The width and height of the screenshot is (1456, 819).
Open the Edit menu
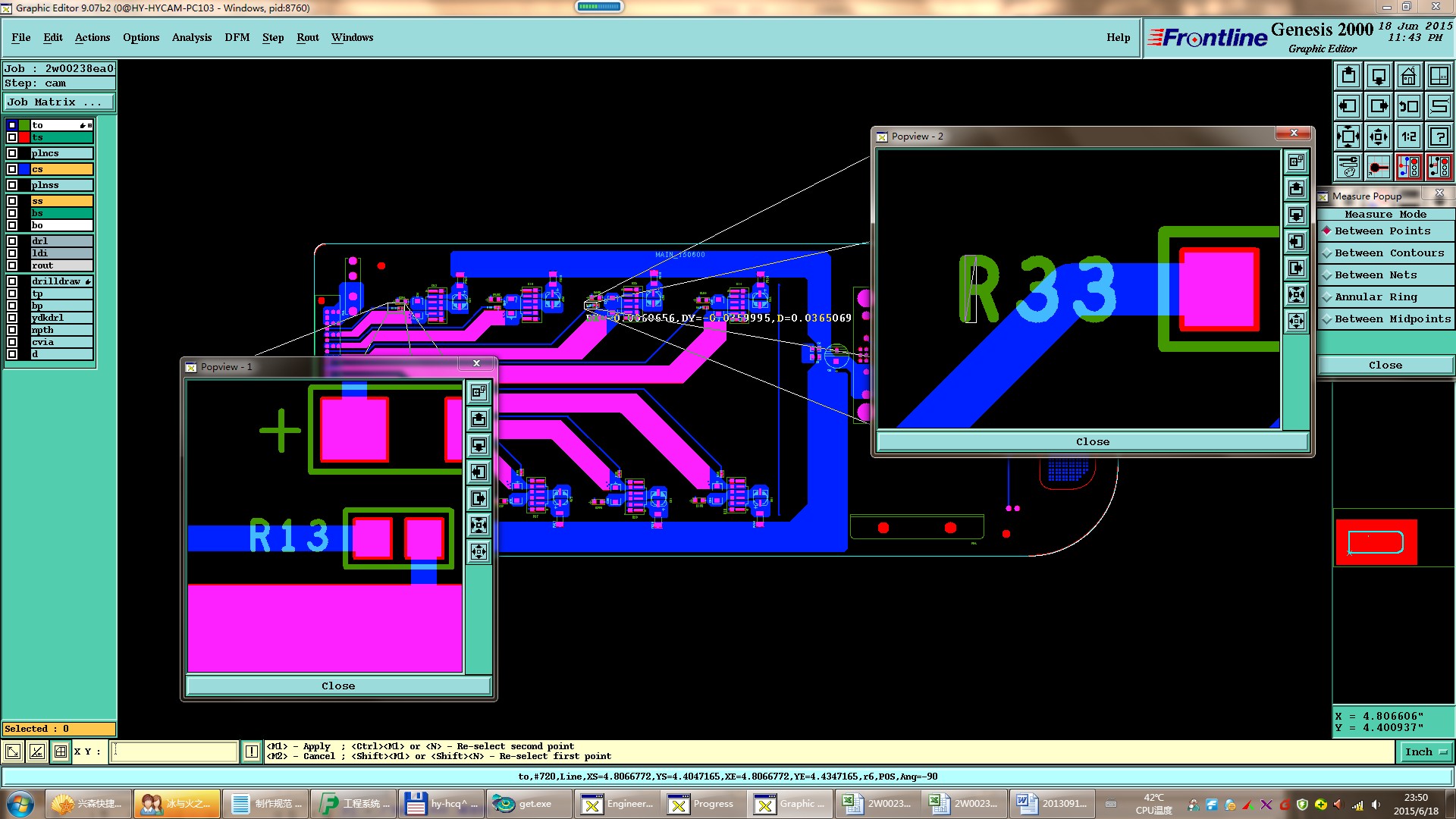click(53, 37)
